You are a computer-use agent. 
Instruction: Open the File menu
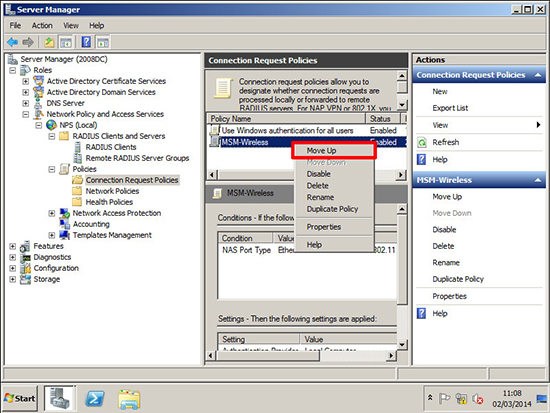(x=15, y=26)
